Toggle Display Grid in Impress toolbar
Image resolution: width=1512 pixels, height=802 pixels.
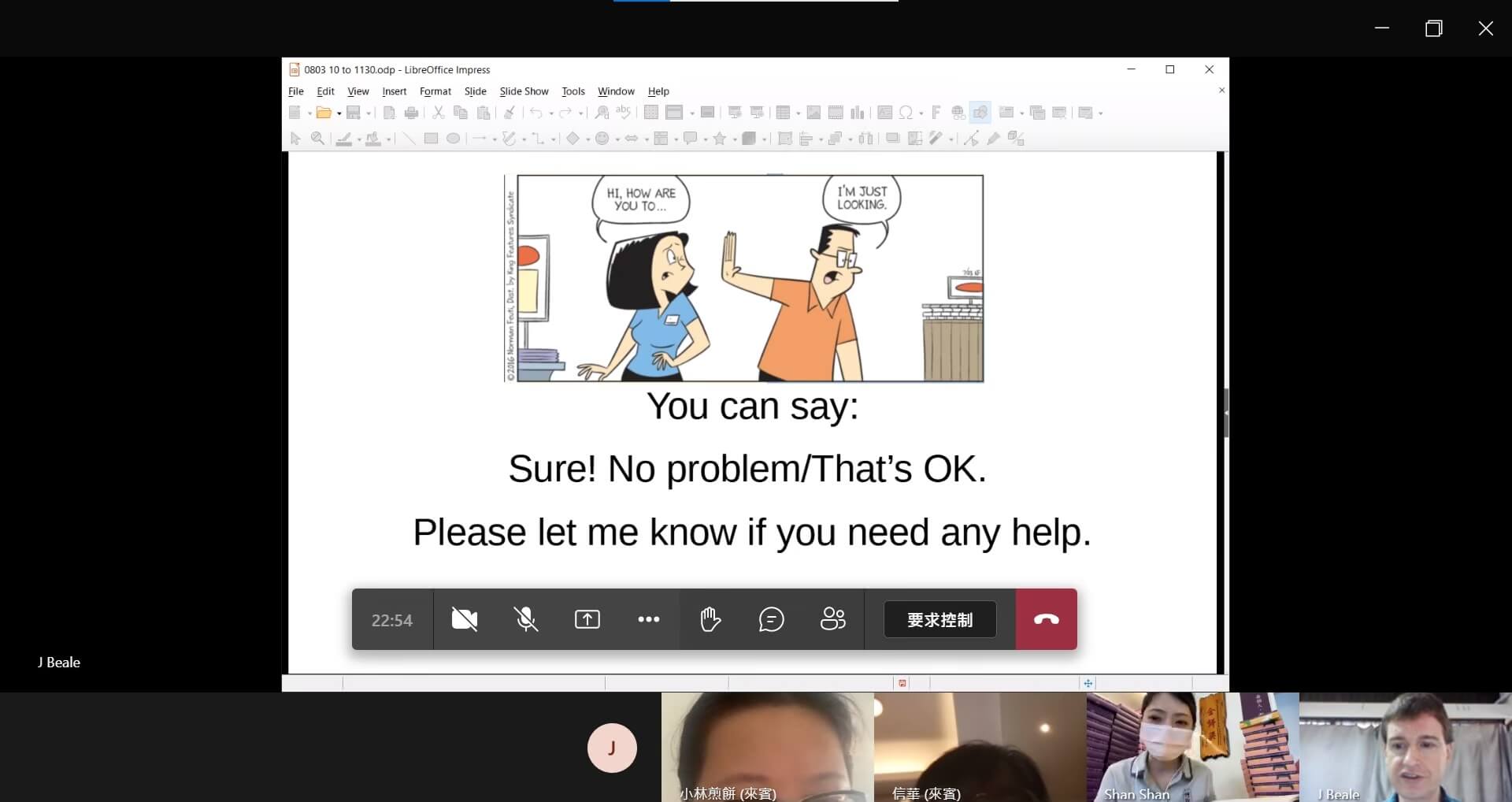(651, 113)
